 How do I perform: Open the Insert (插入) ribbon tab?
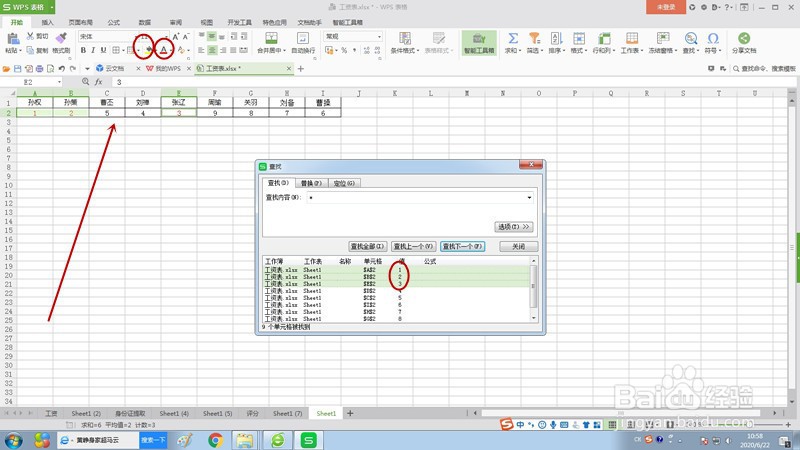tap(47, 22)
